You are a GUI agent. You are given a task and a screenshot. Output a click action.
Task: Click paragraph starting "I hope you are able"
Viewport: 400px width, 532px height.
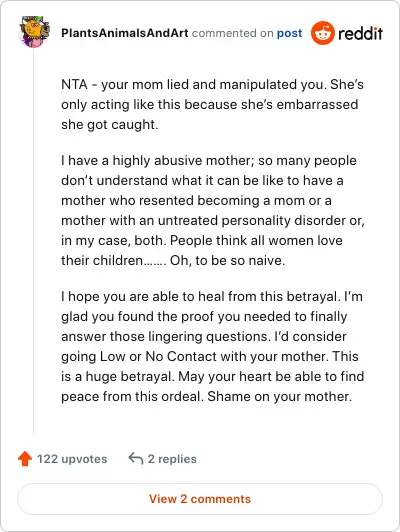pyautogui.click(x=212, y=346)
